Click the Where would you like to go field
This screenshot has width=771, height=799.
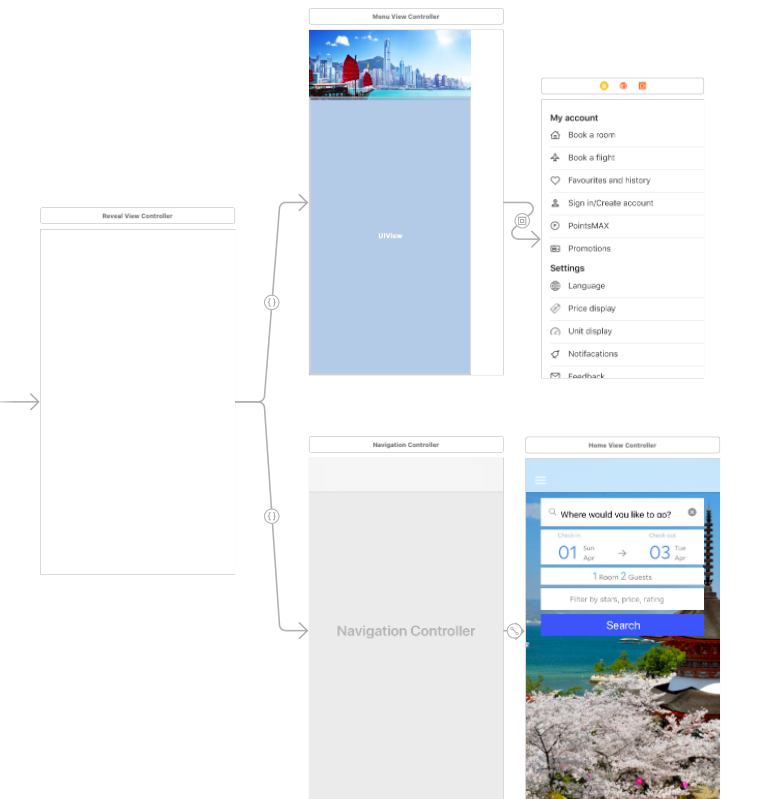point(622,513)
